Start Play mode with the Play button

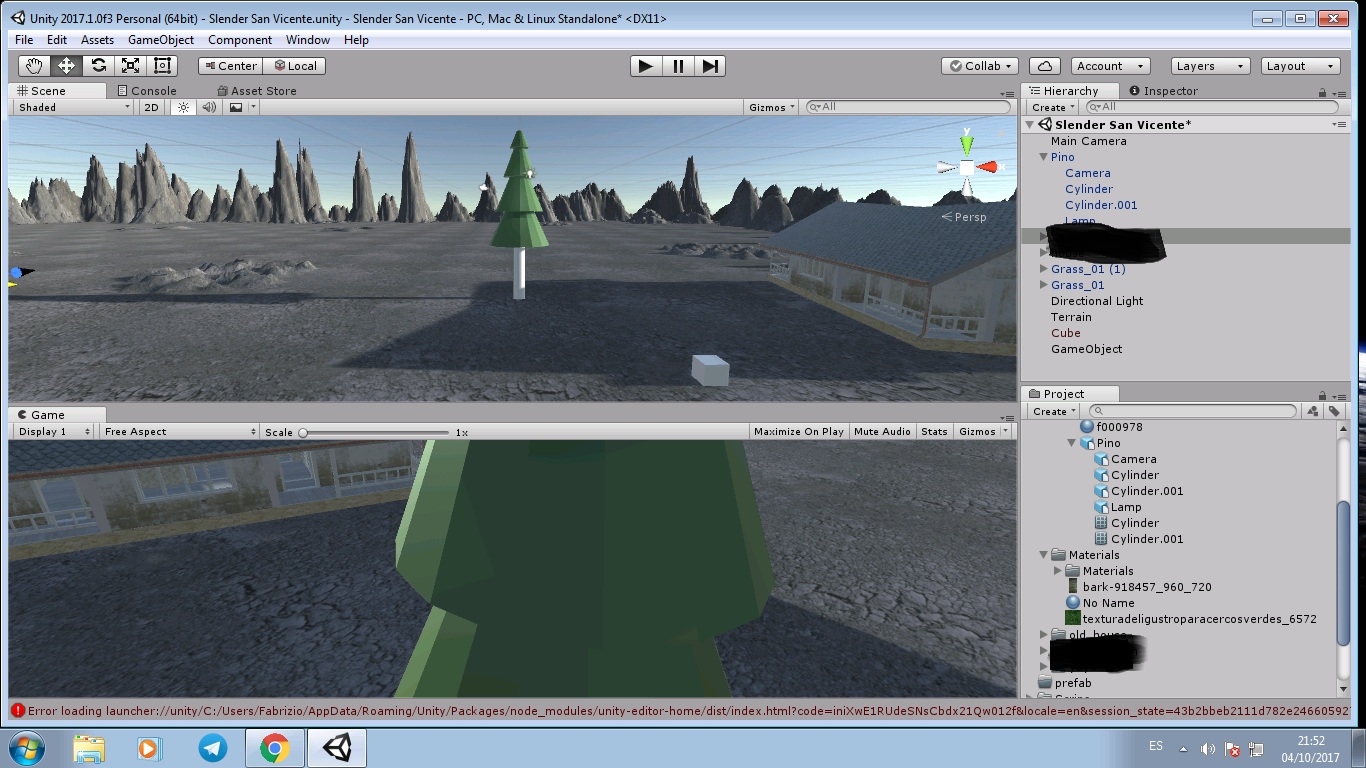(646, 66)
